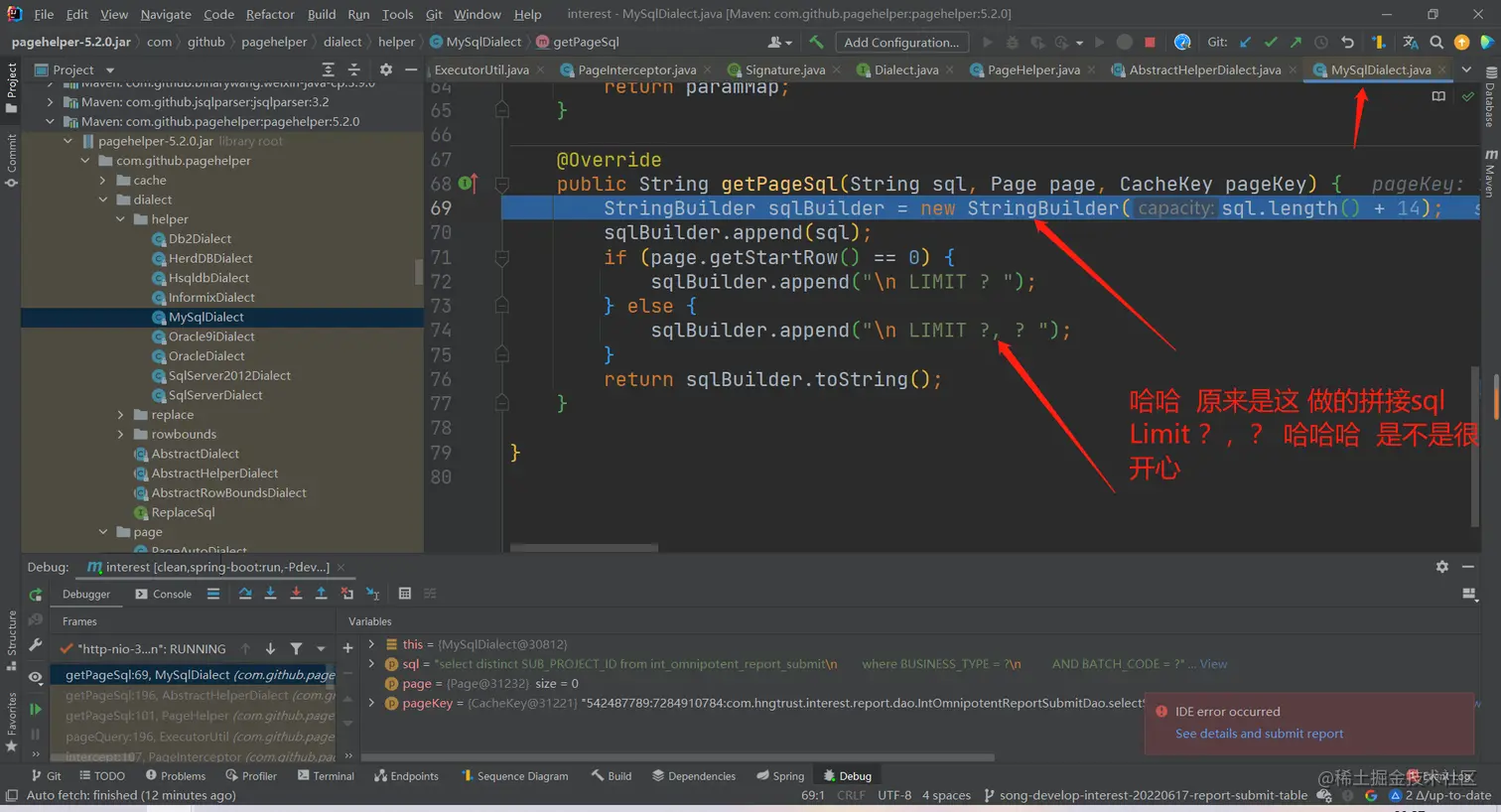
Task: Expand the cache package folder
Action: (x=102, y=180)
